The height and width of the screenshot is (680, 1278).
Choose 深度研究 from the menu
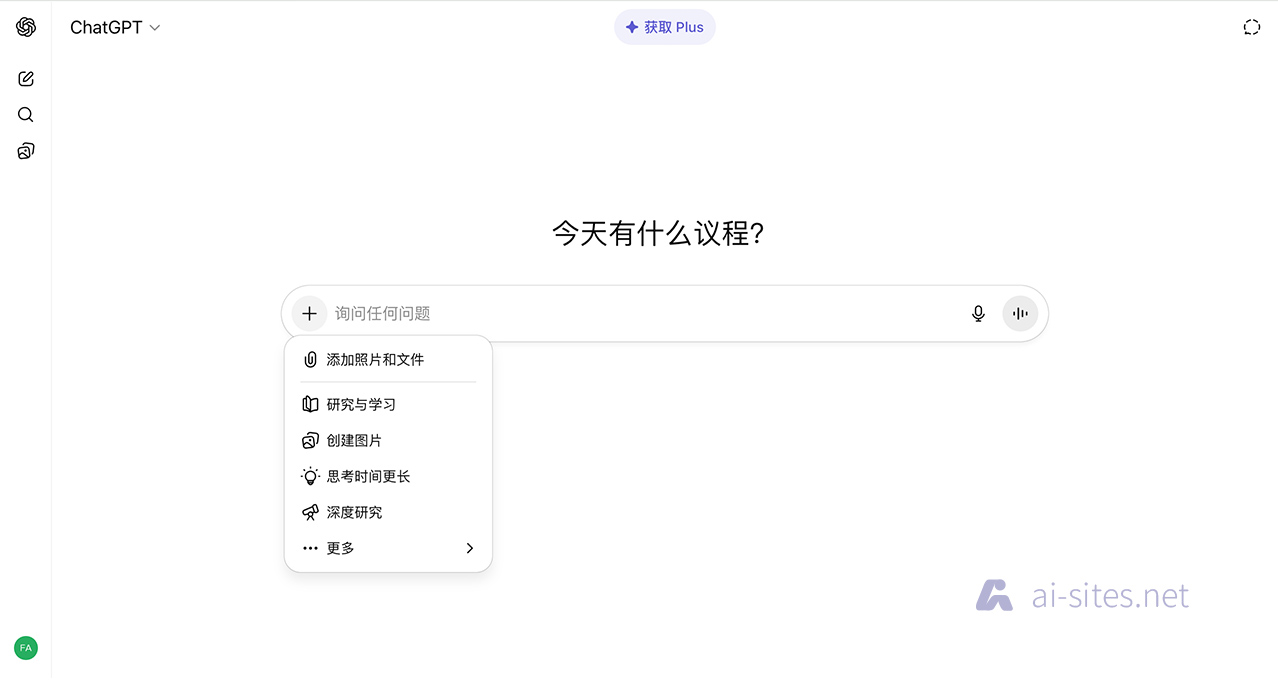[x=354, y=512]
